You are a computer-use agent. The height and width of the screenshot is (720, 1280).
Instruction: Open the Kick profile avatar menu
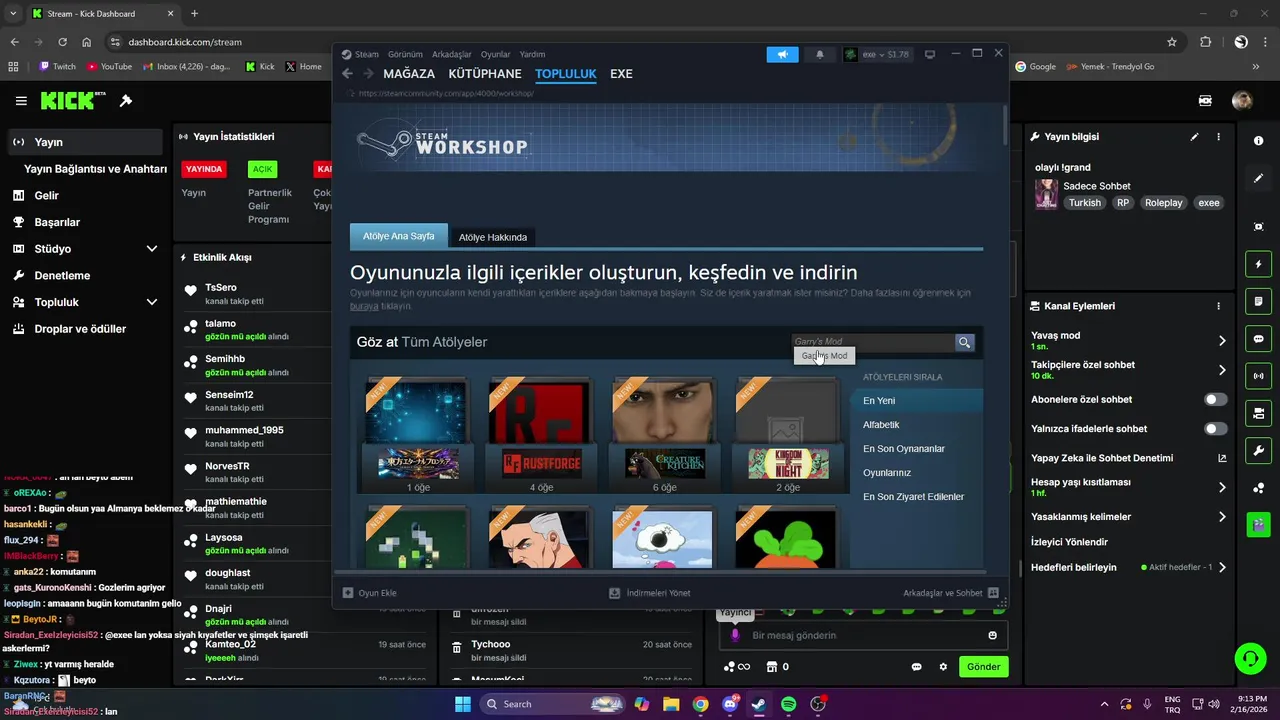tap(1242, 101)
